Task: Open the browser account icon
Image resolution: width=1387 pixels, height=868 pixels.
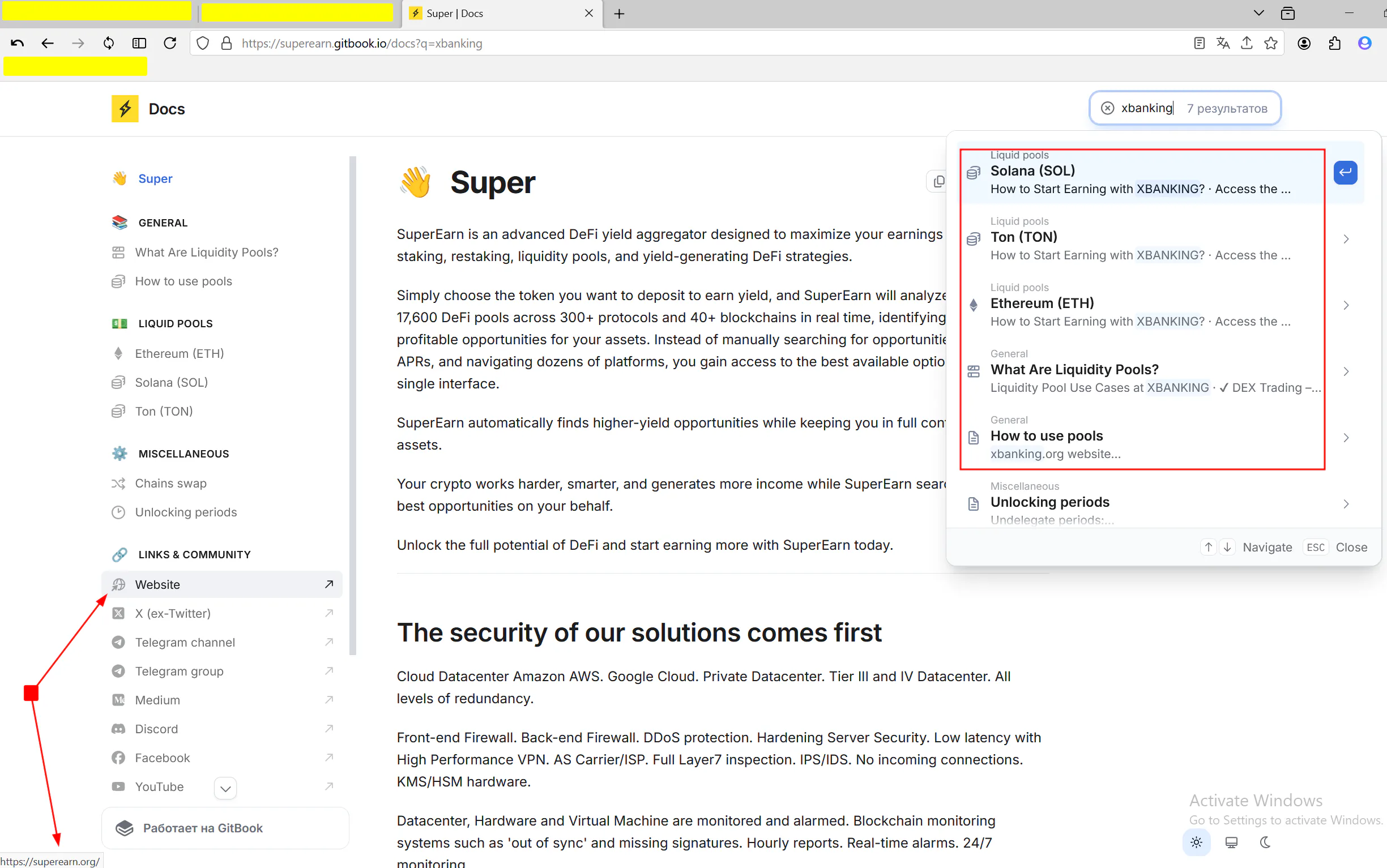Action: (1304, 43)
